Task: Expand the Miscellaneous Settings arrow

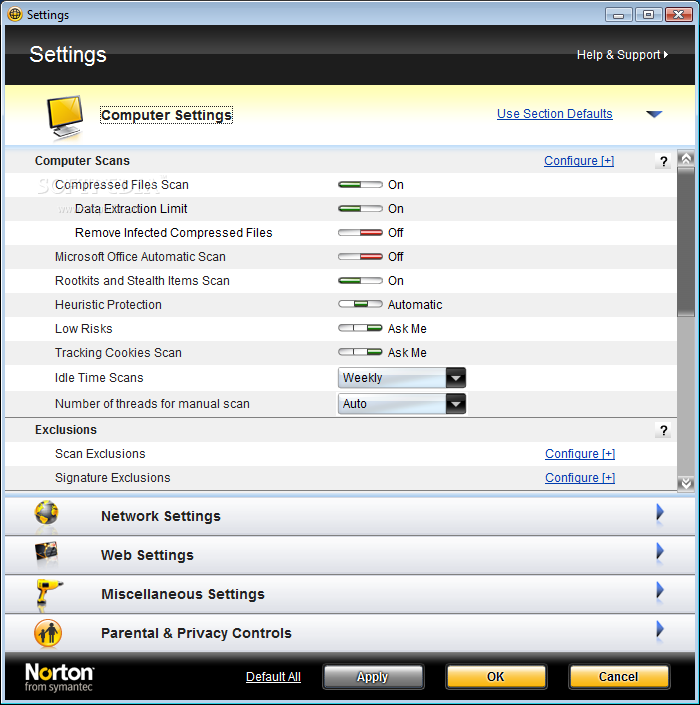Action: [660, 590]
